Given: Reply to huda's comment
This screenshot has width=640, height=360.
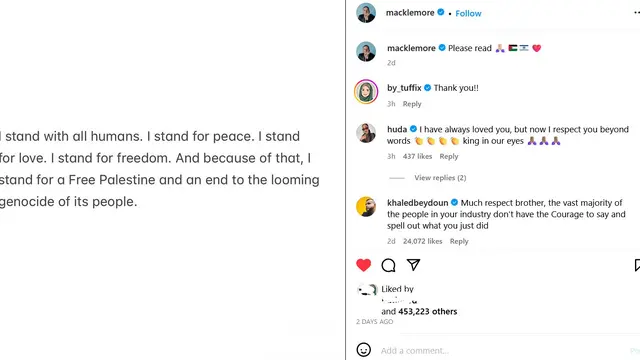Looking at the screenshot, I should pos(449,156).
